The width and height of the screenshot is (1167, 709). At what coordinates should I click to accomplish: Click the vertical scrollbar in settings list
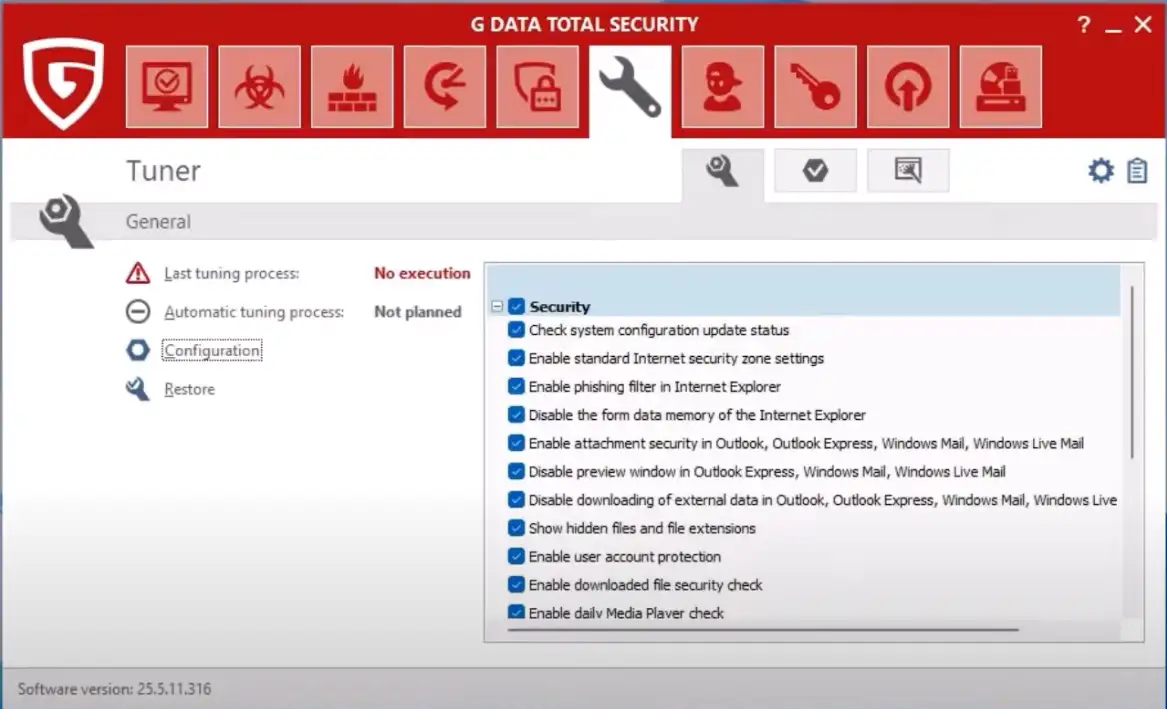[1132, 372]
